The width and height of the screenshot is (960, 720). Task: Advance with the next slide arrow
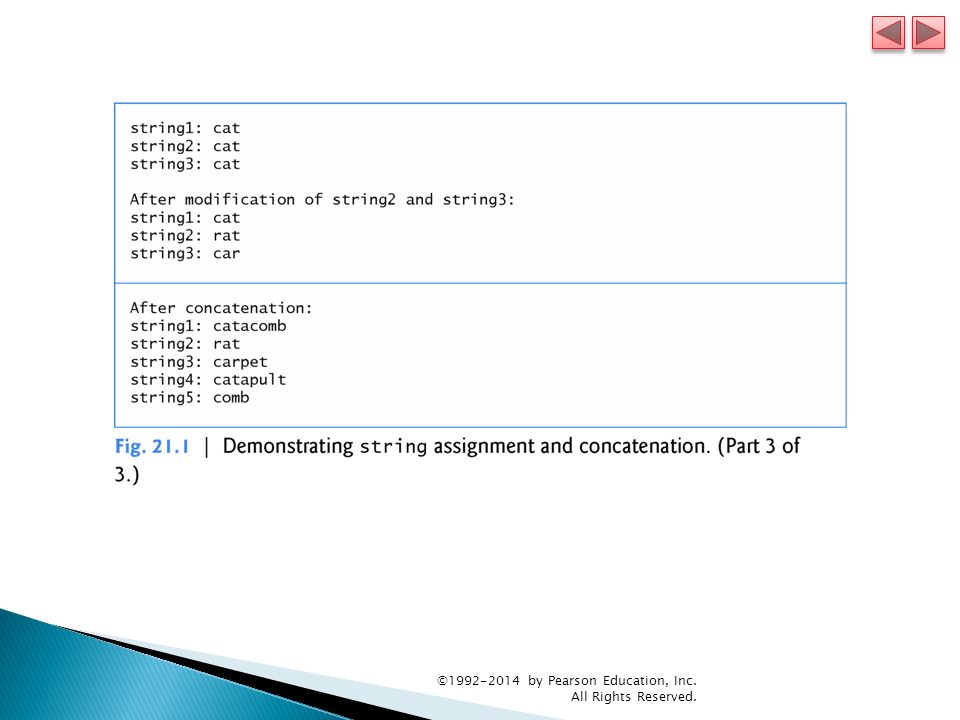pyautogui.click(x=928, y=33)
